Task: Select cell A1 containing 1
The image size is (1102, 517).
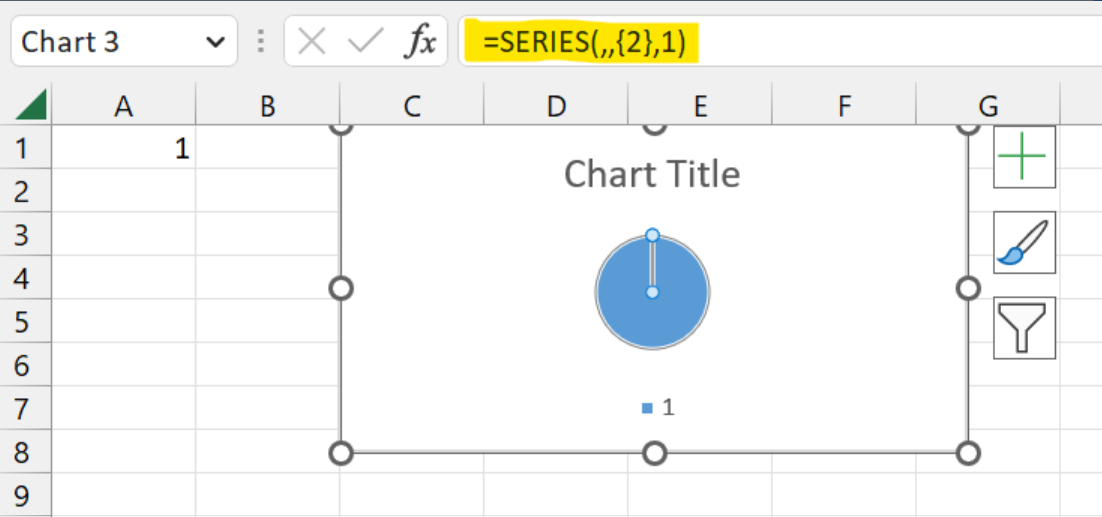Action: (123, 149)
